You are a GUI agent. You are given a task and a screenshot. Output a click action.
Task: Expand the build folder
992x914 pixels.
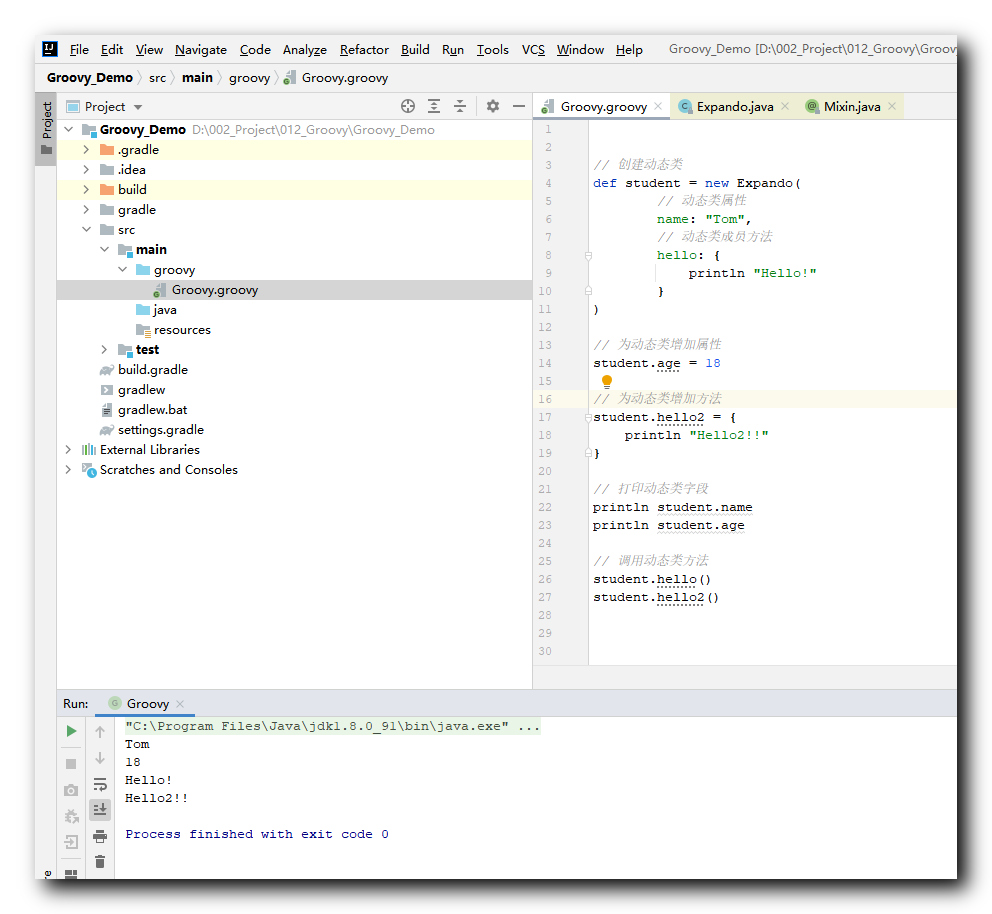[x=86, y=190]
